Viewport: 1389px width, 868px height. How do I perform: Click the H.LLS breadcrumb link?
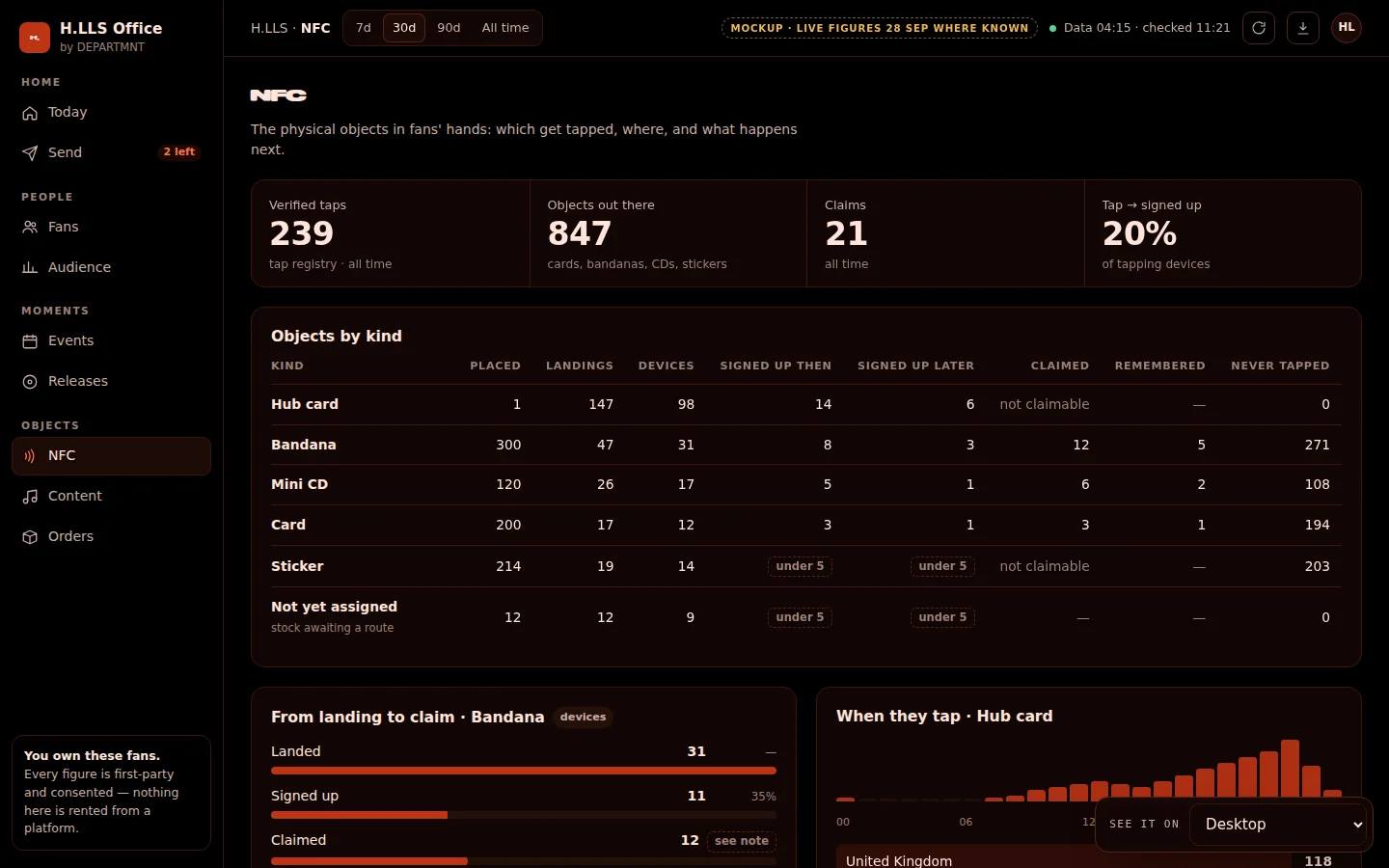[269, 28]
